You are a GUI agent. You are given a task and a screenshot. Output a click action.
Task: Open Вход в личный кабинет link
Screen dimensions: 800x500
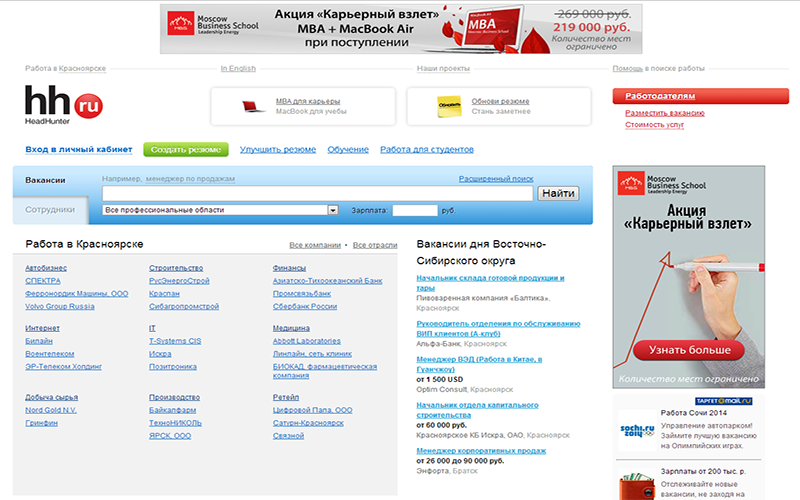coord(79,149)
